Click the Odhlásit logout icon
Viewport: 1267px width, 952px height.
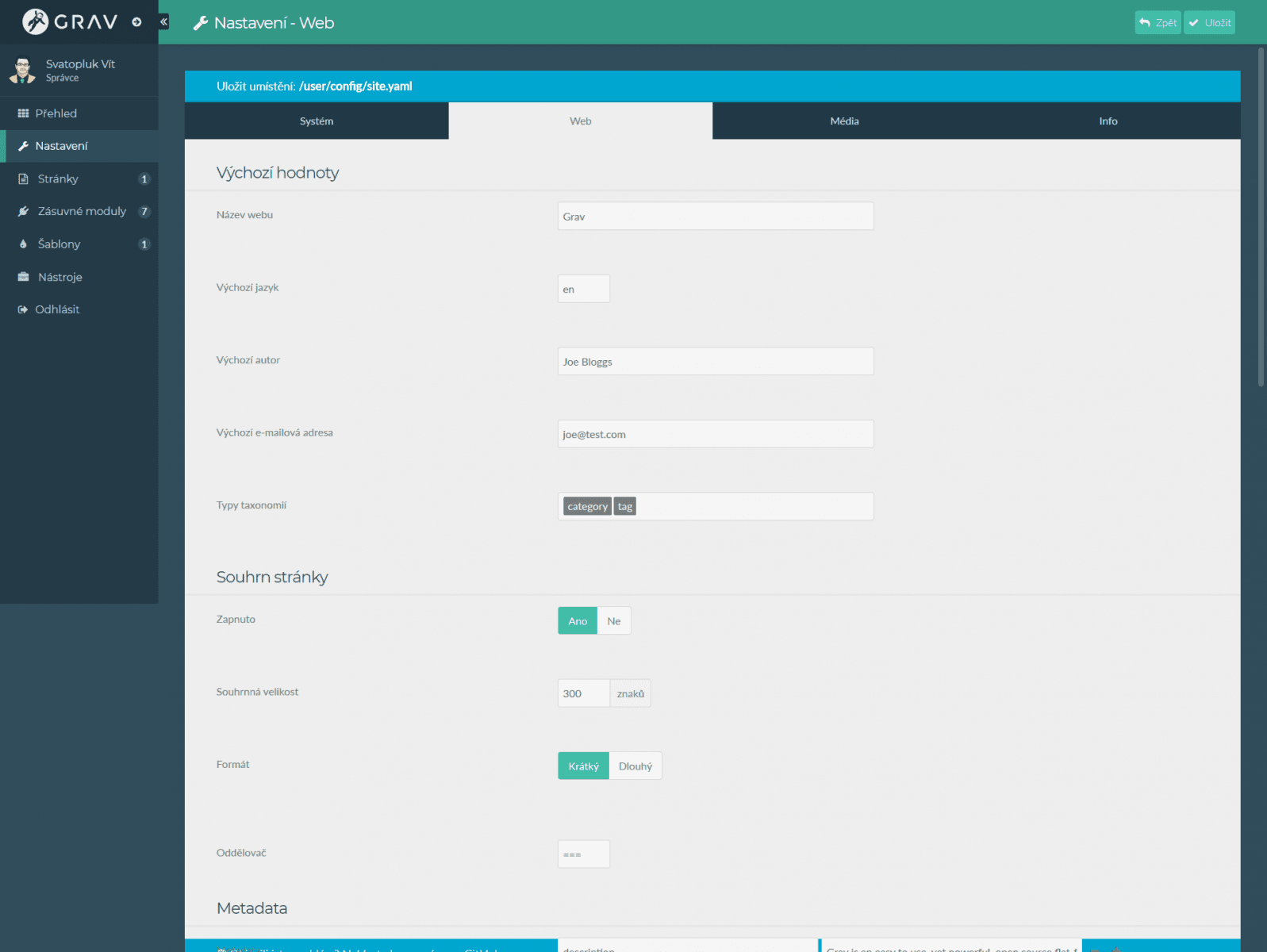point(23,309)
